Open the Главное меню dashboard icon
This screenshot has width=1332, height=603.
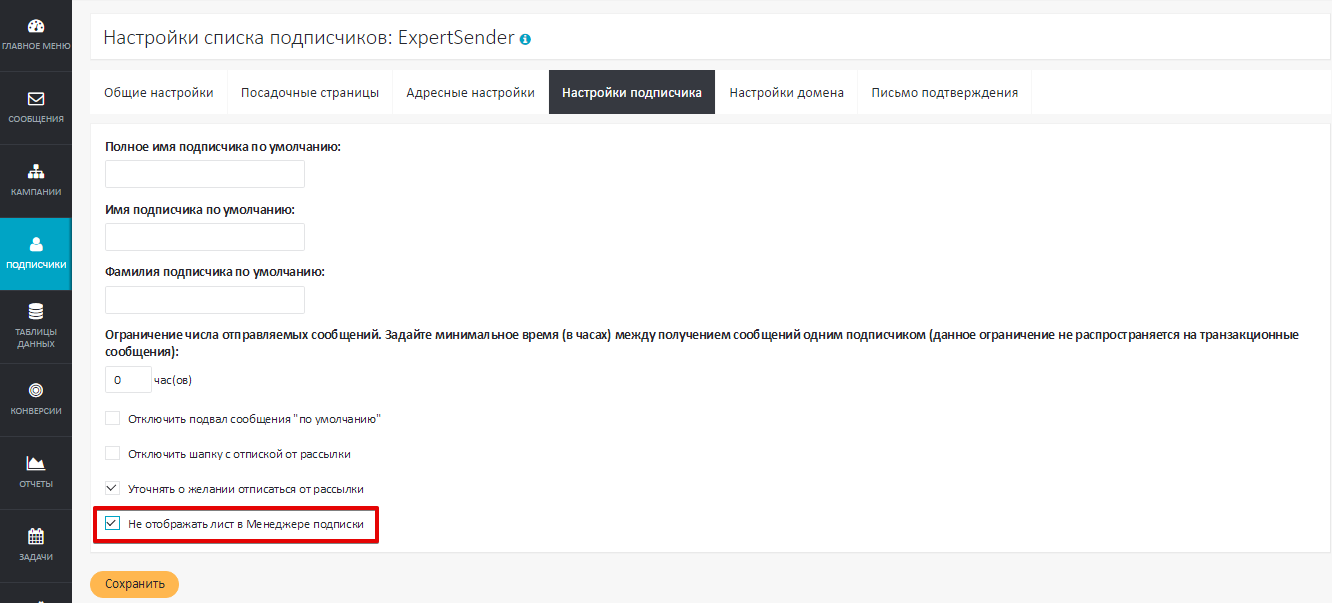click(x=35, y=27)
